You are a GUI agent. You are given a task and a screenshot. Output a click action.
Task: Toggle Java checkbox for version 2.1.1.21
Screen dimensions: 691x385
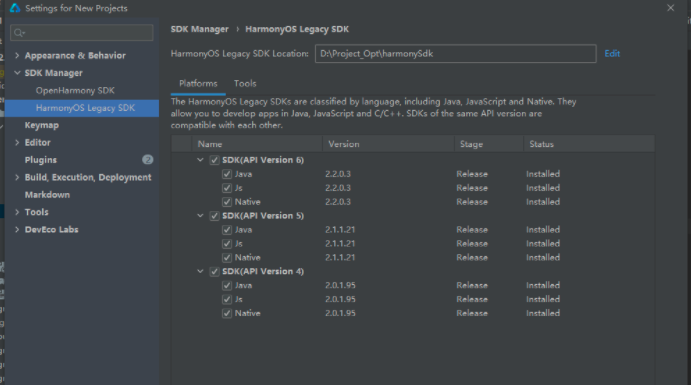click(x=227, y=230)
